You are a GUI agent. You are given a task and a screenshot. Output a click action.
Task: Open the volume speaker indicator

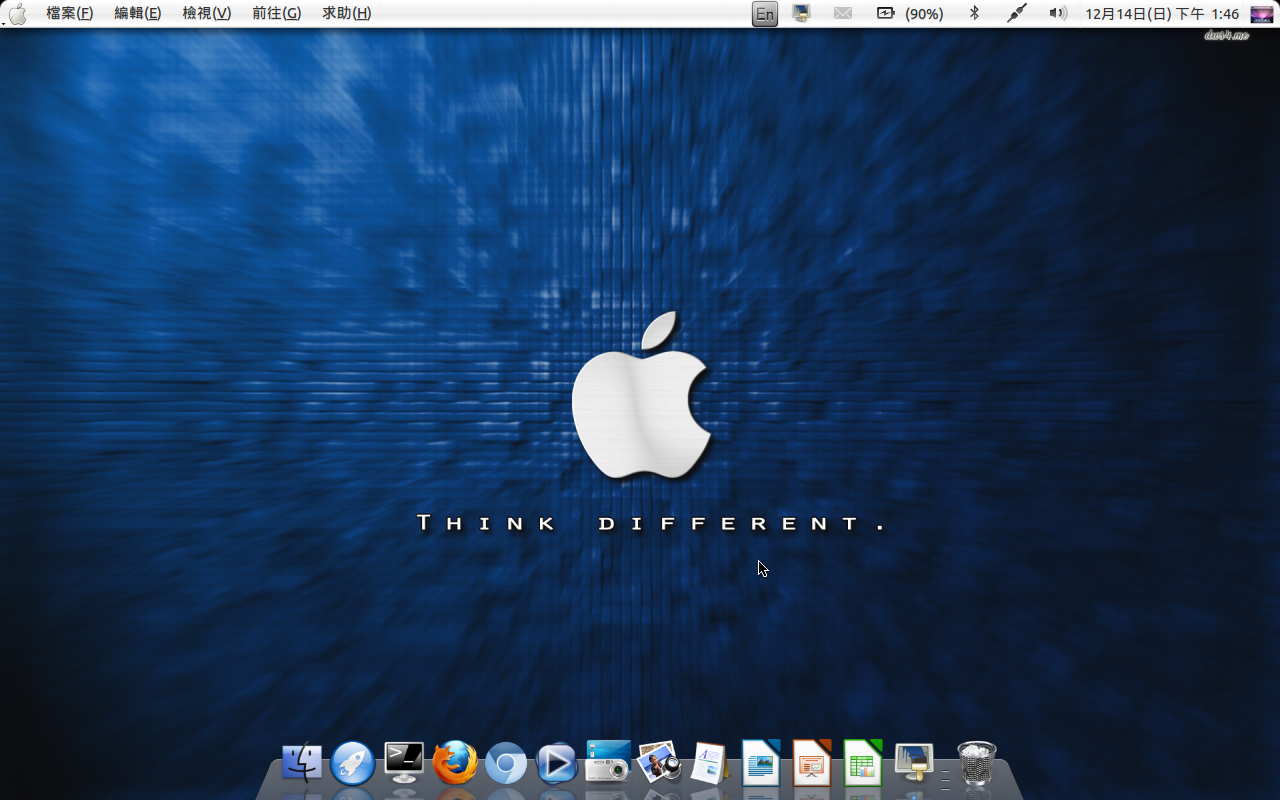[1057, 14]
